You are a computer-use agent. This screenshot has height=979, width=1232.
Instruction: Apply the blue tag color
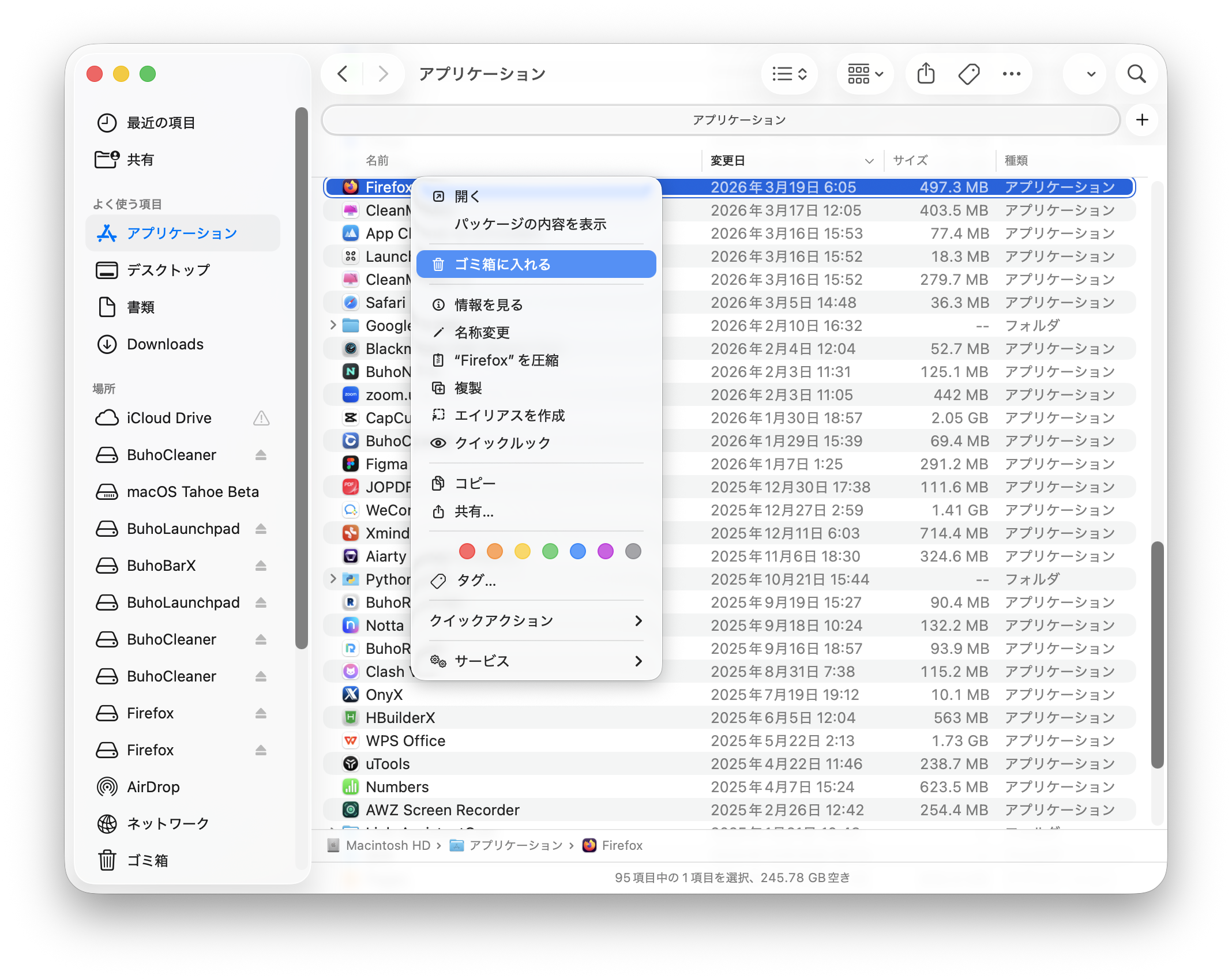[x=578, y=552]
